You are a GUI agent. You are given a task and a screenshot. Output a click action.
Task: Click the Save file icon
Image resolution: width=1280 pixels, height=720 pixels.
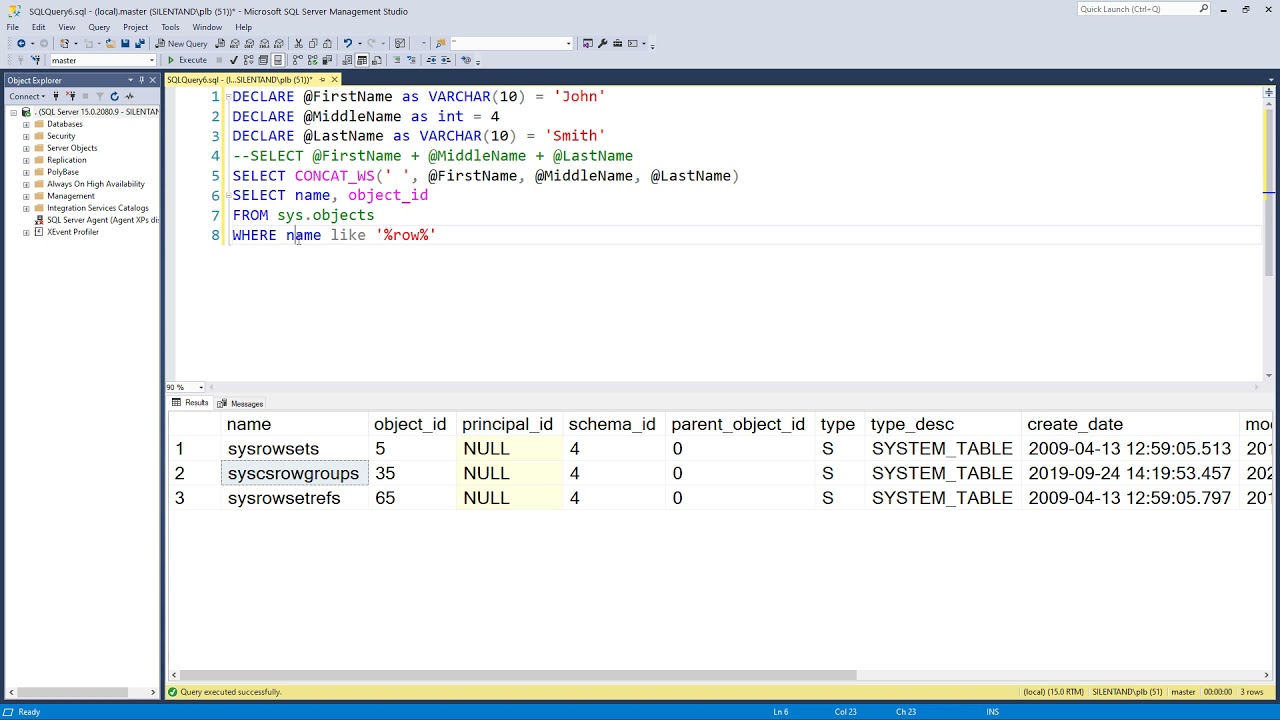point(125,44)
